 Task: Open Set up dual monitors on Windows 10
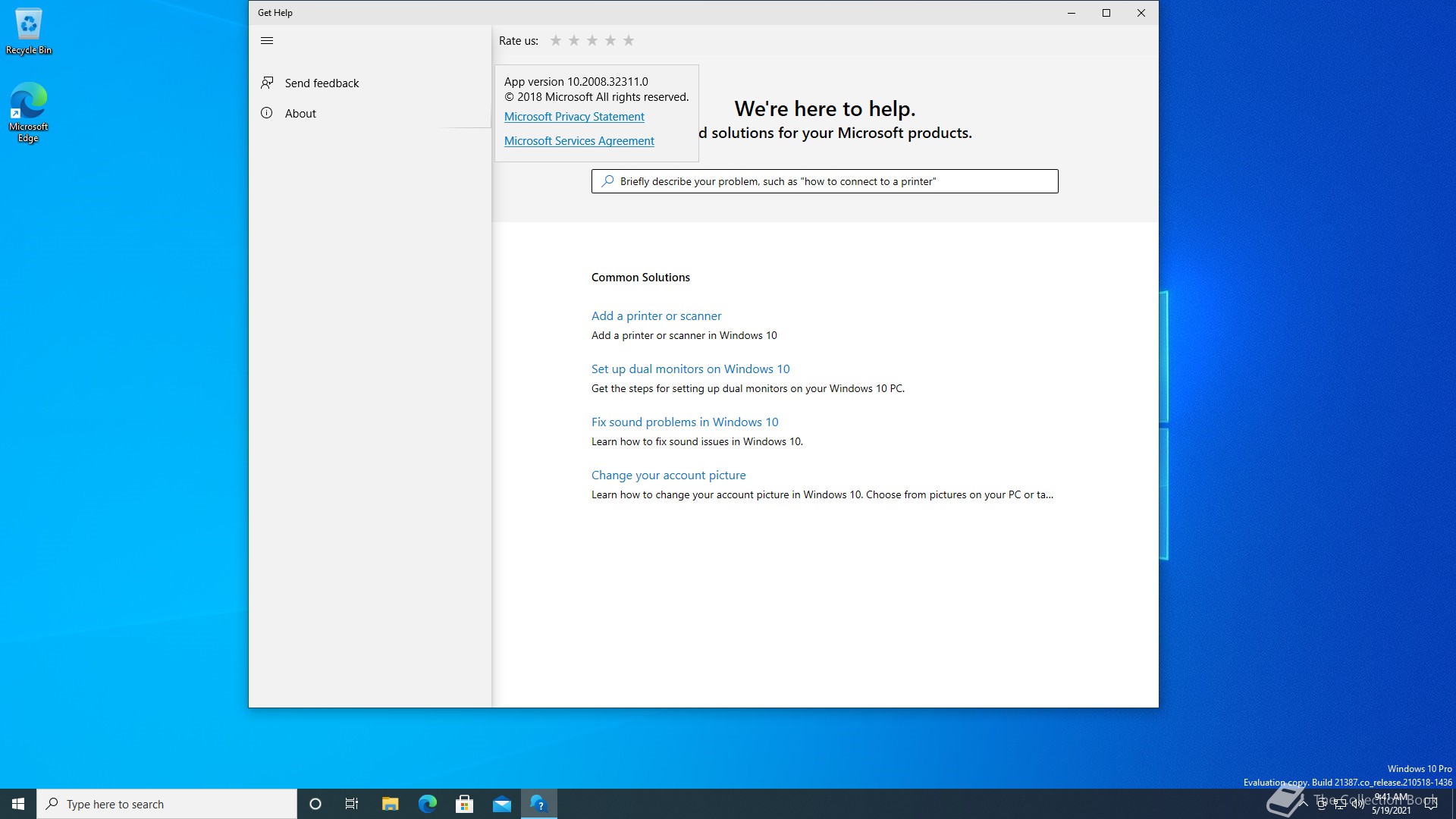point(690,369)
